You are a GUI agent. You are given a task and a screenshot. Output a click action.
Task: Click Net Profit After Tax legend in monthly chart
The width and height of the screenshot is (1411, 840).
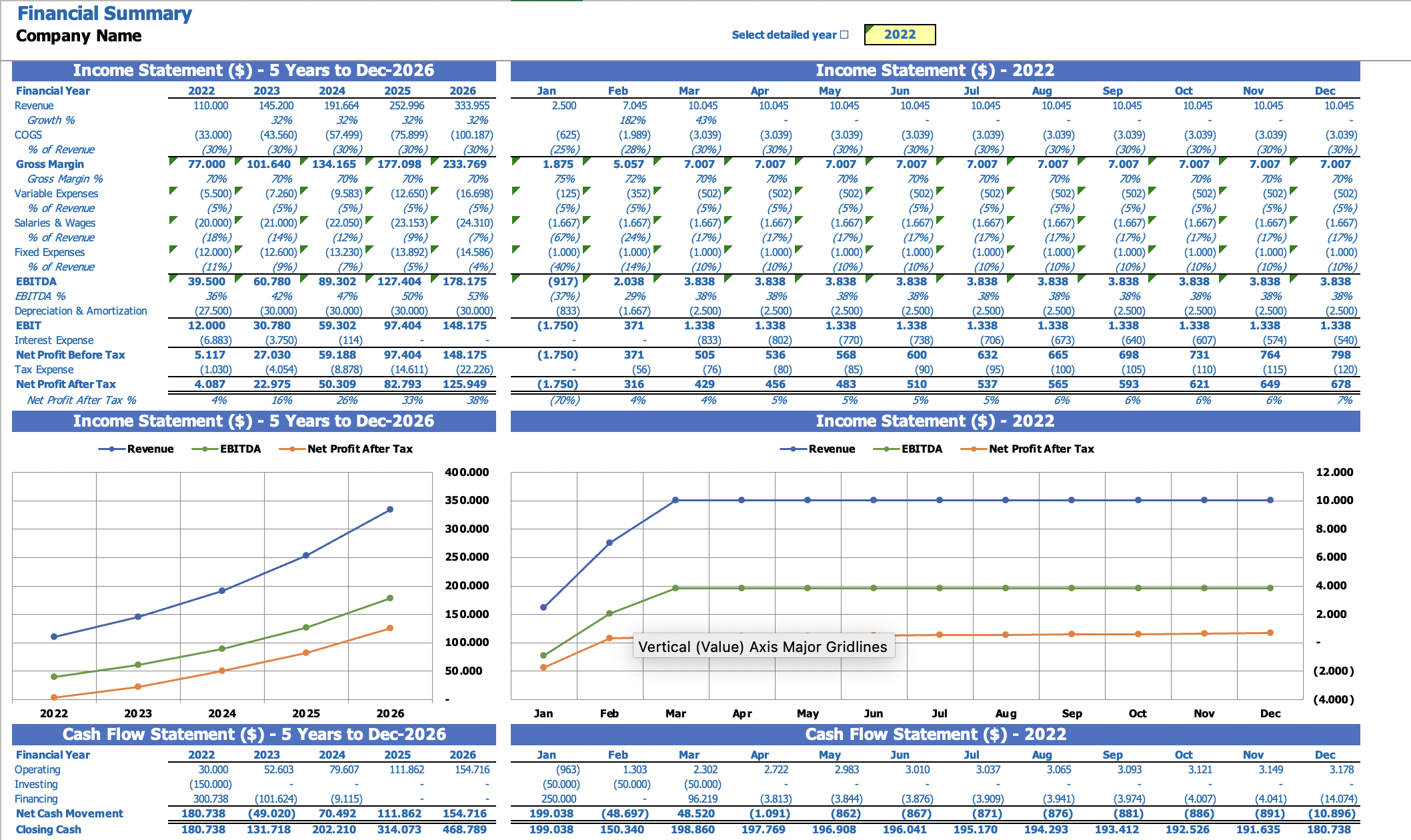point(1041,449)
